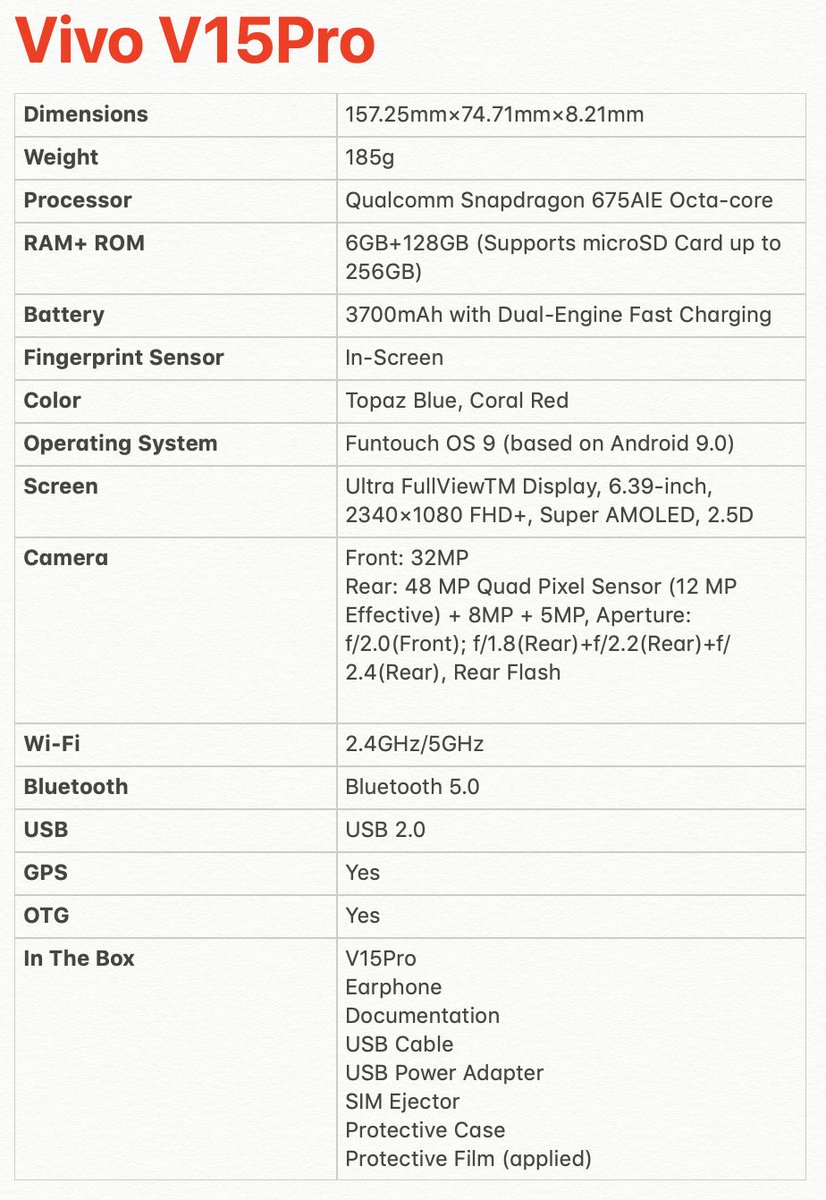Select the In The Box label
Image resolution: width=826 pixels, height=1200 pixels.
(79, 958)
